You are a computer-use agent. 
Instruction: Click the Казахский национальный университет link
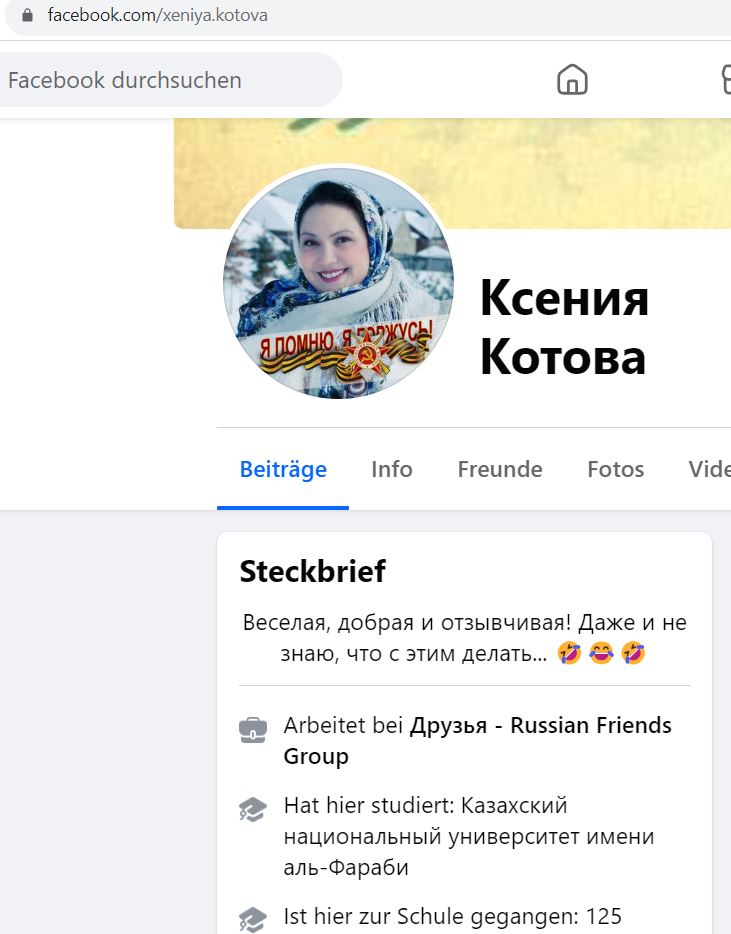click(469, 836)
